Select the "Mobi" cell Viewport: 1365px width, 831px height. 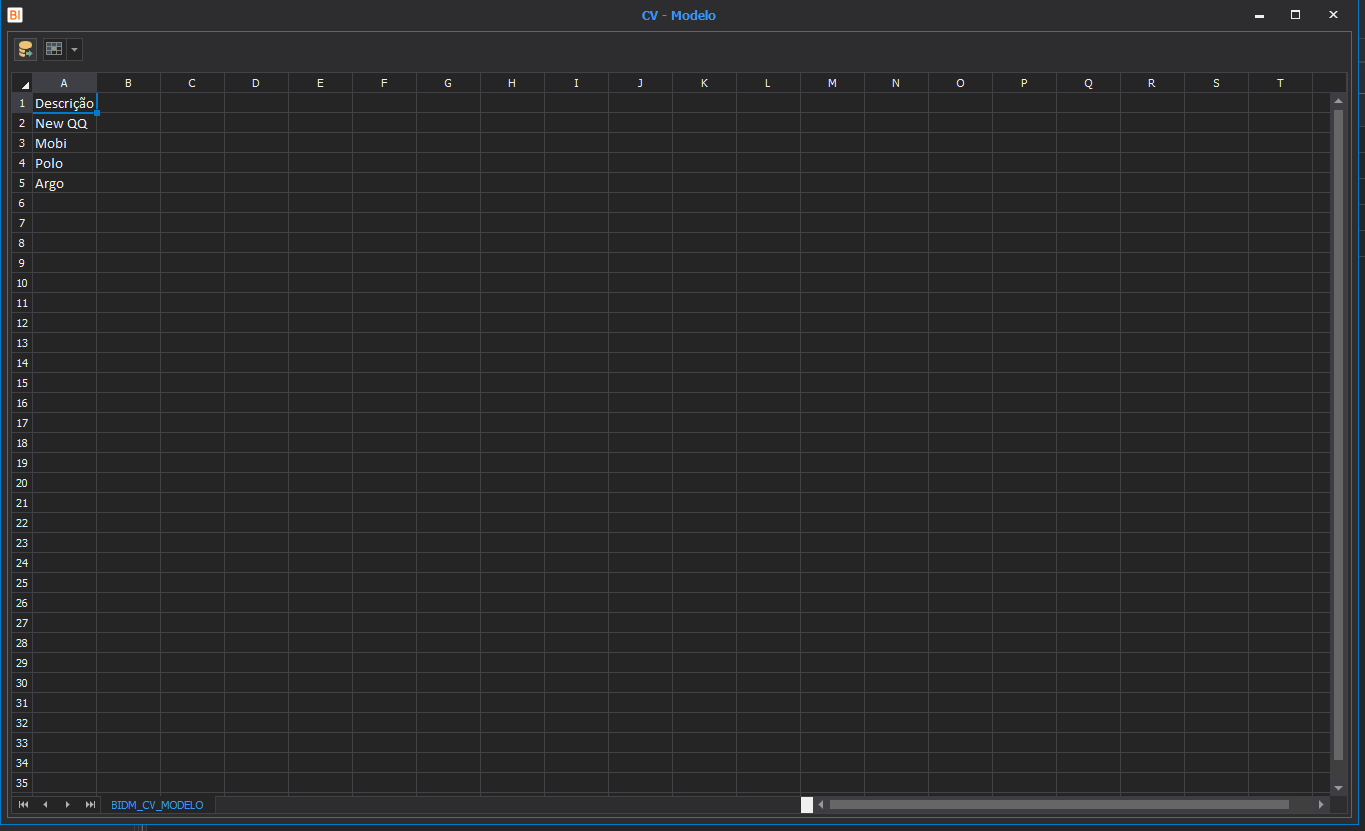coord(64,143)
